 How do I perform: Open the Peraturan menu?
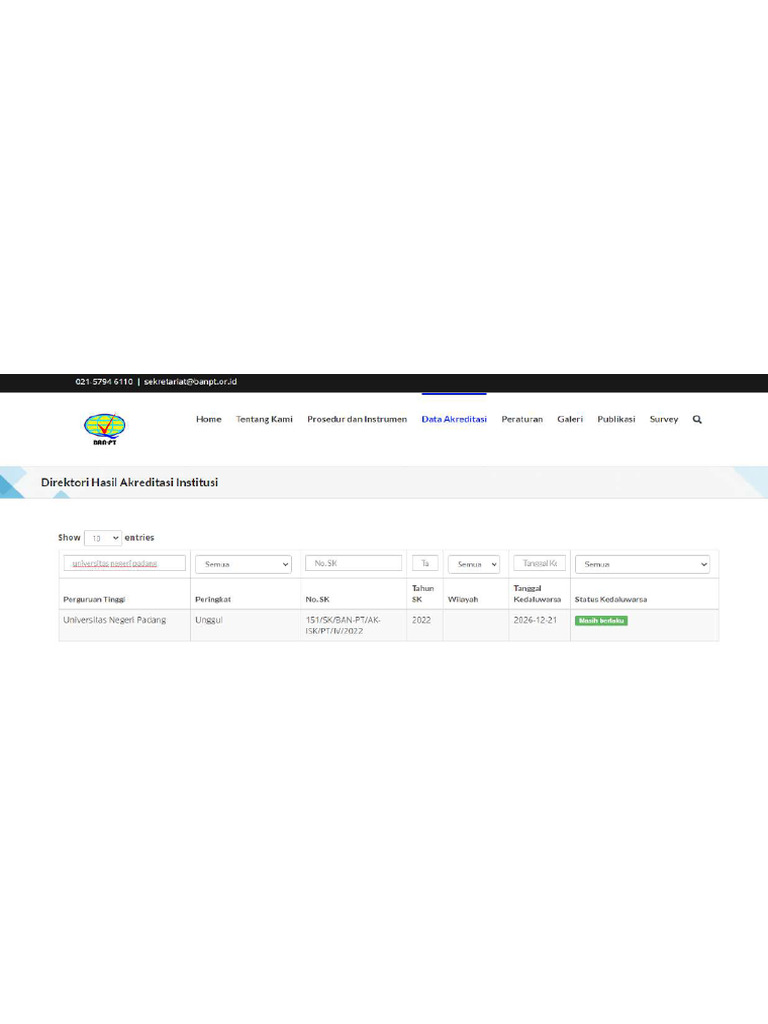[522, 419]
